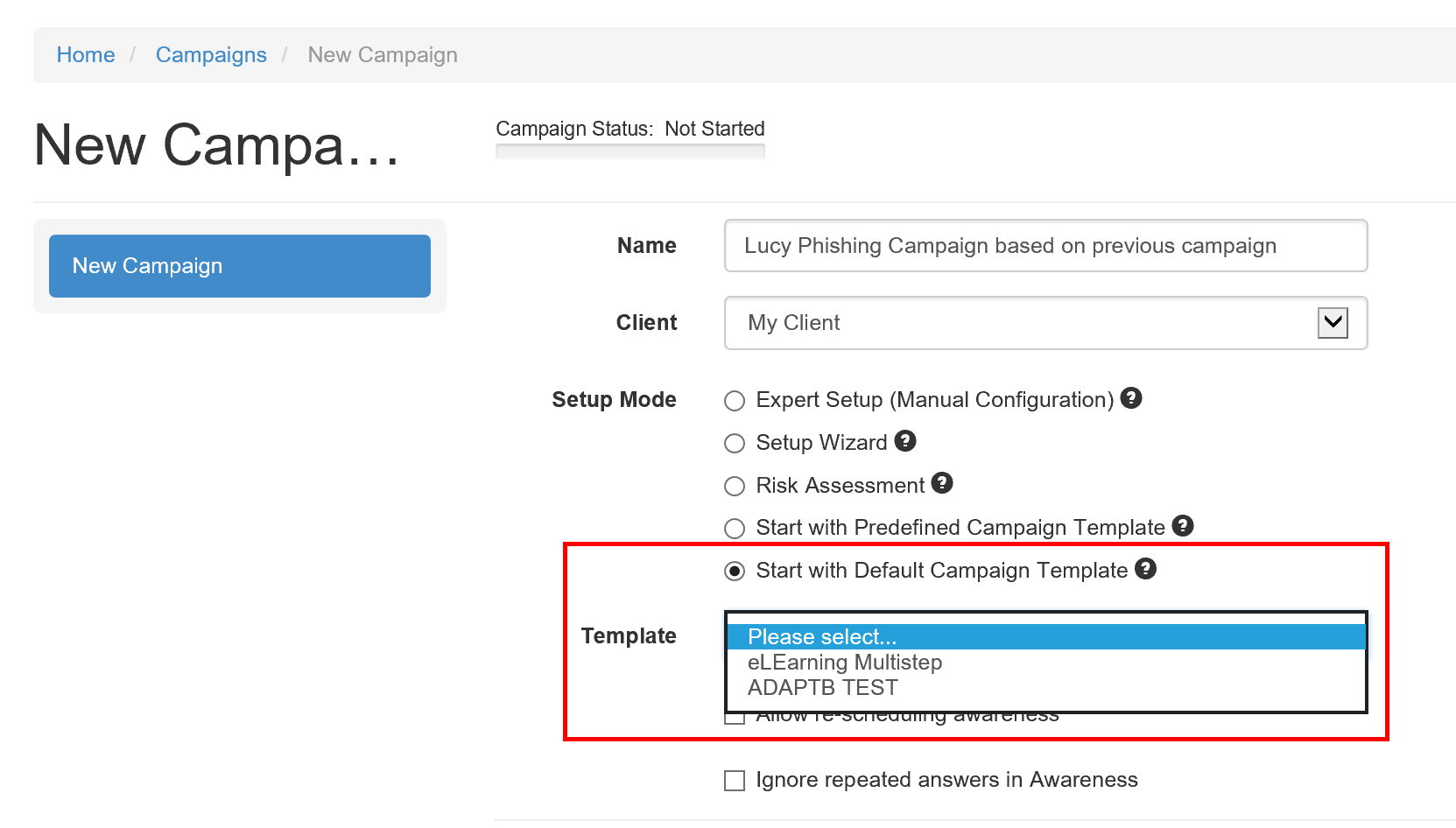Expand the Client dropdown arrow
Screen dimensions: 1456x828
pyautogui.click(x=1333, y=323)
